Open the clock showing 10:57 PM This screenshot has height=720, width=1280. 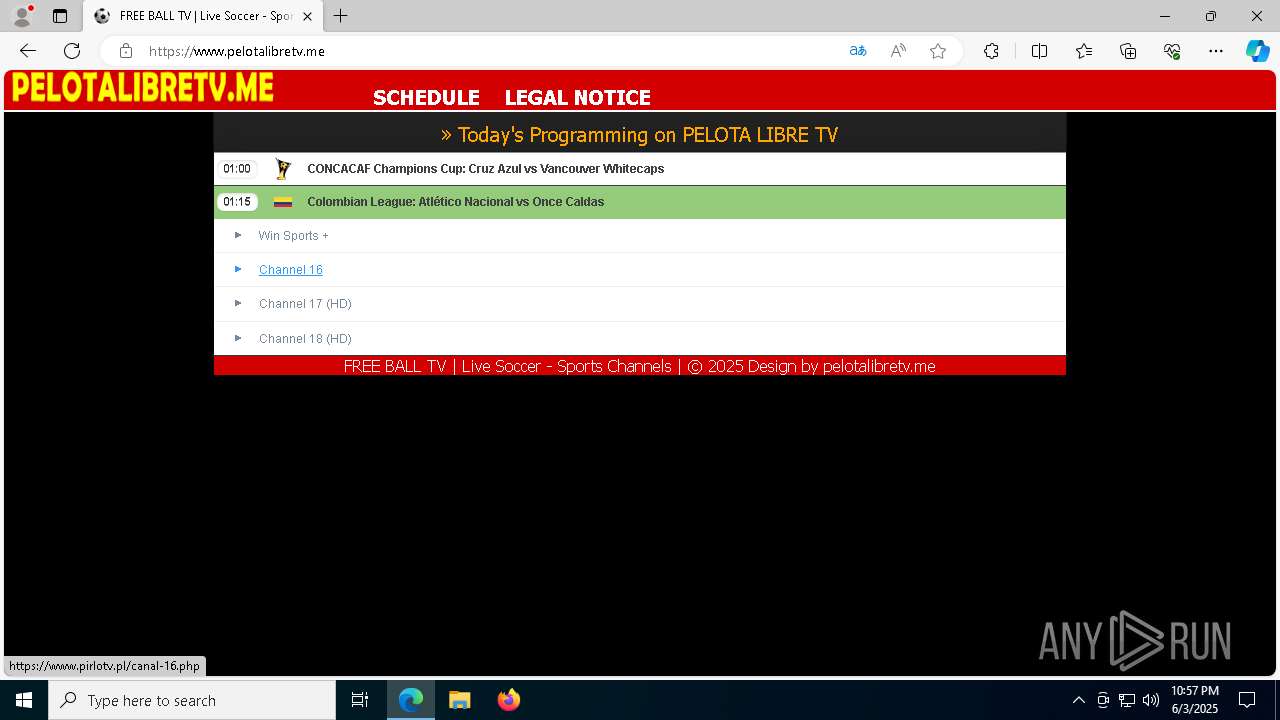1195,700
